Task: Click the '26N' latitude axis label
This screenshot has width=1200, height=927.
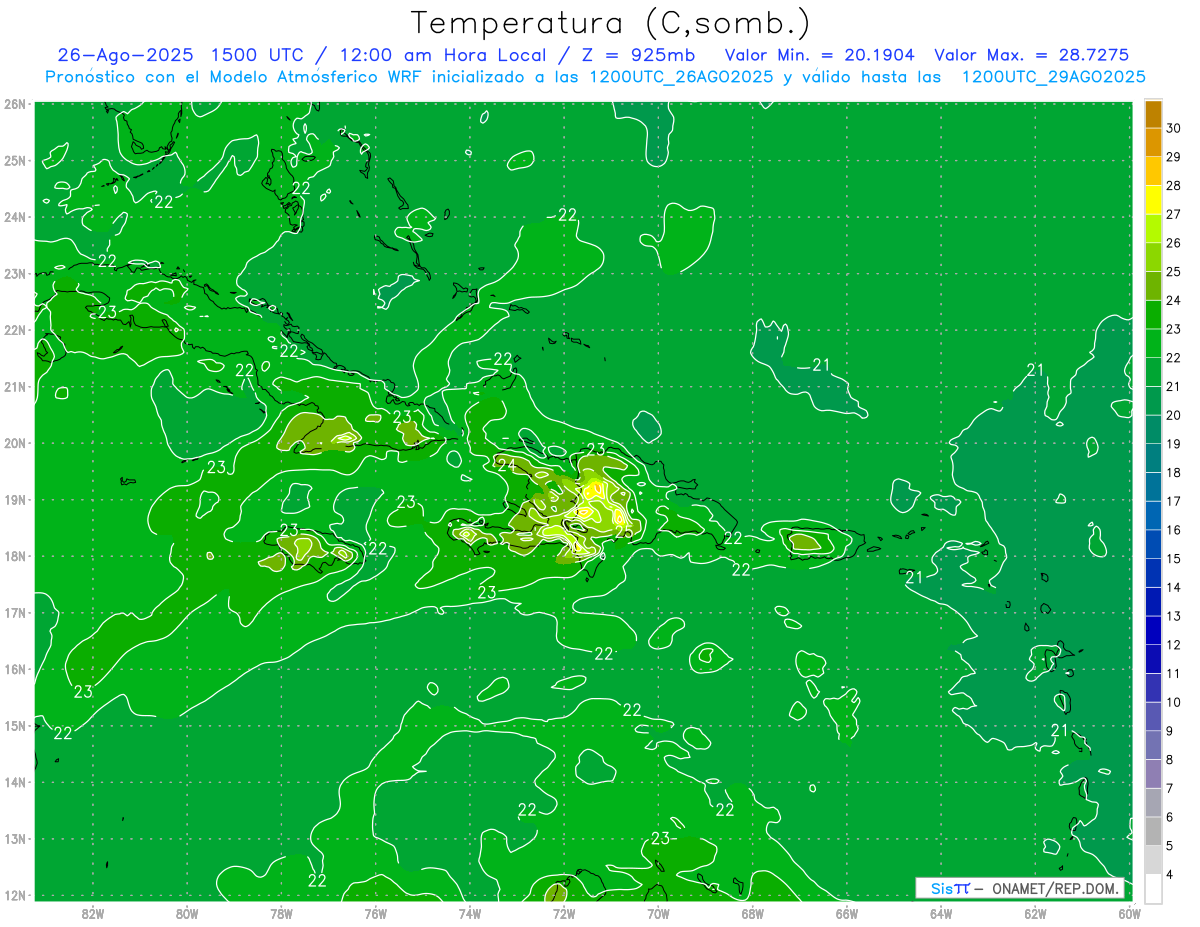Action: coord(15,104)
